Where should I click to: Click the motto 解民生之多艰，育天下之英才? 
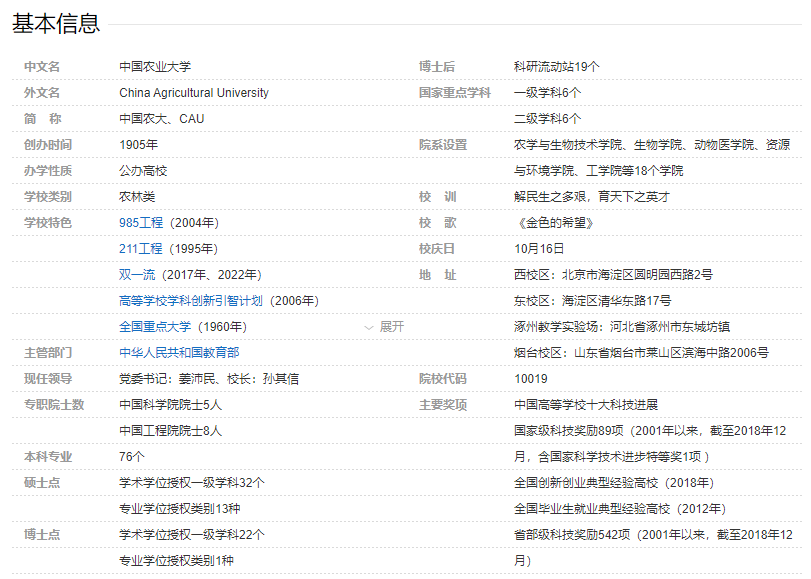click(x=592, y=197)
